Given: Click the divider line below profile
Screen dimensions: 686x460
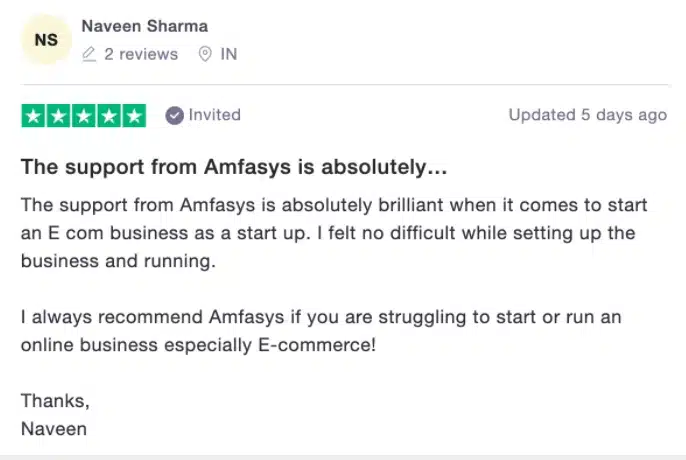Looking at the screenshot, I should tap(345, 84).
